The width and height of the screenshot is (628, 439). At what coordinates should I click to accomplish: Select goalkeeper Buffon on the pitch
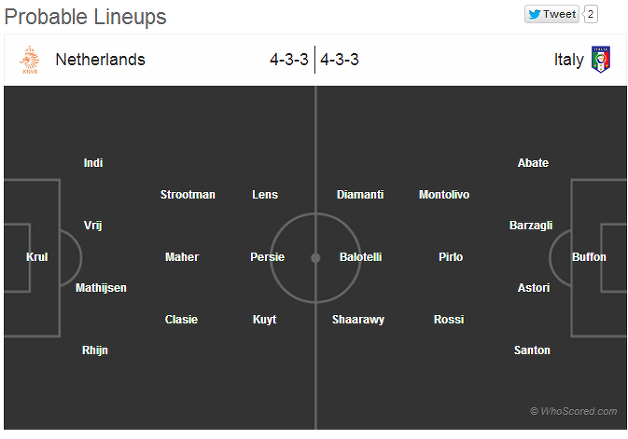589,257
